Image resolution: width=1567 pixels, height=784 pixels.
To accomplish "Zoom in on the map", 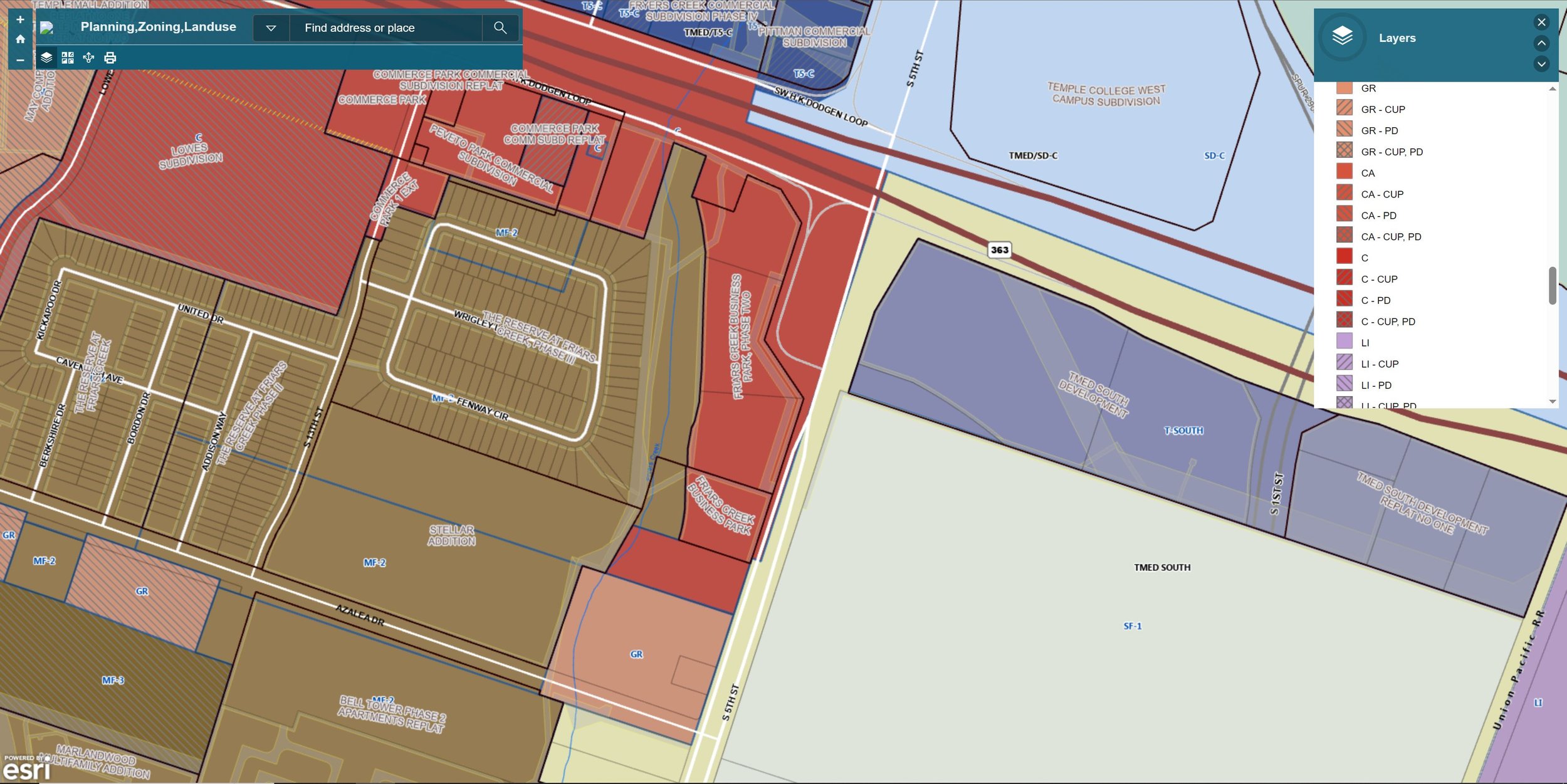I will click(x=20, y=19).
